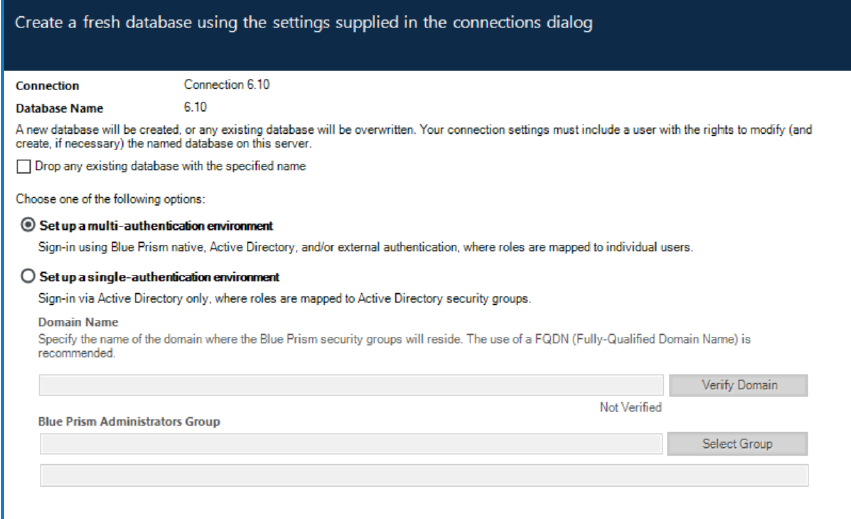Click the Blue Prism Administrators Group field
Image resolution: width=851 pixels, height=519 pixels.
(350, 444)
